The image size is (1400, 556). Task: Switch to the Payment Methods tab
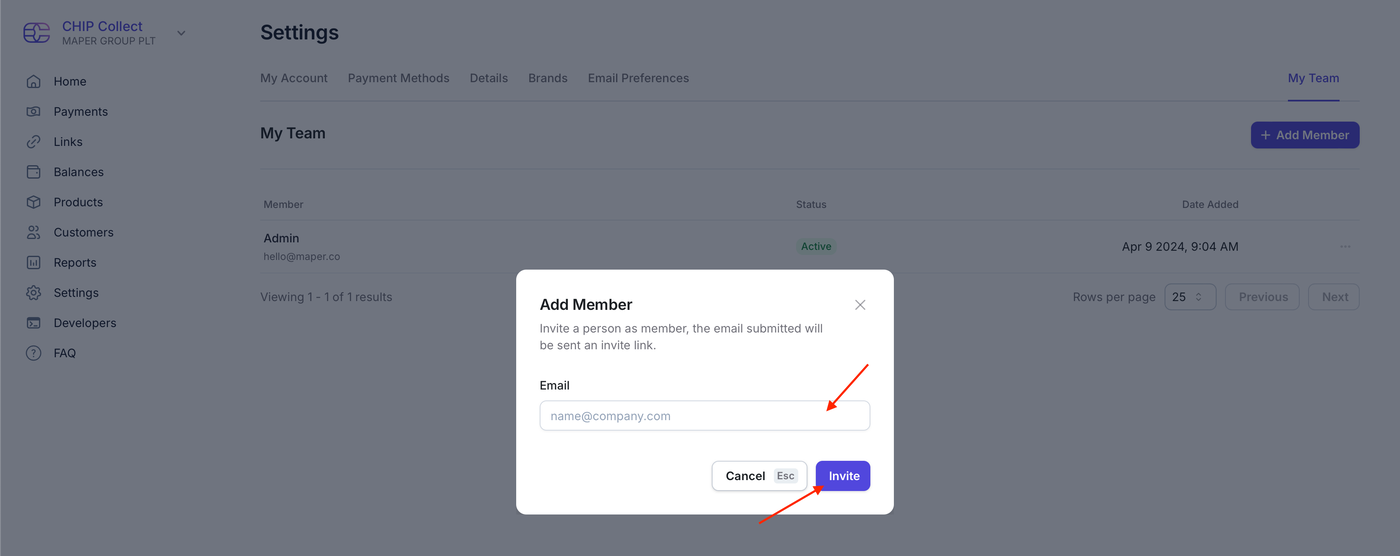(398, 78)
